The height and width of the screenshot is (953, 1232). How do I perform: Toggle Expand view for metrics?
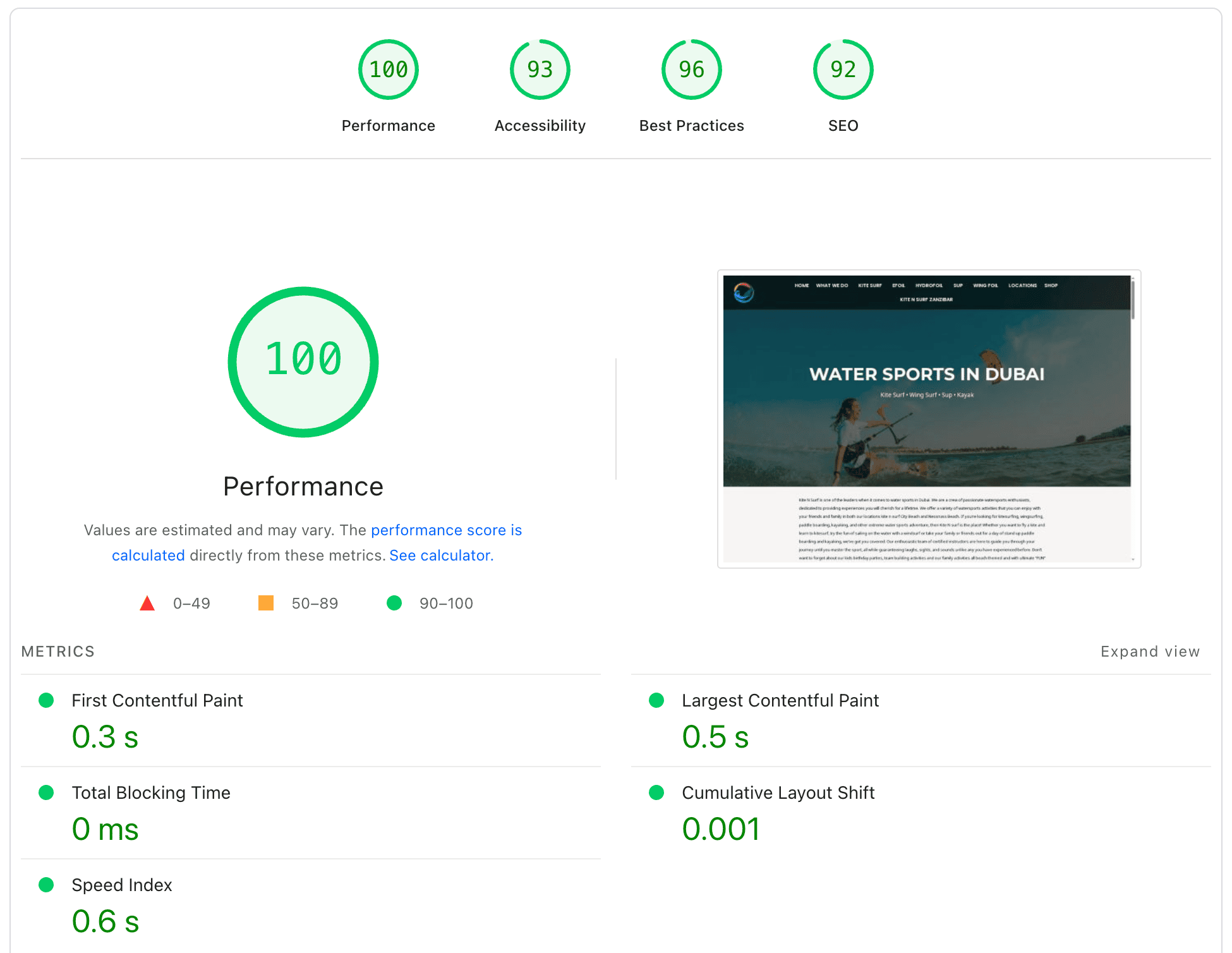tap(1149, 652)
